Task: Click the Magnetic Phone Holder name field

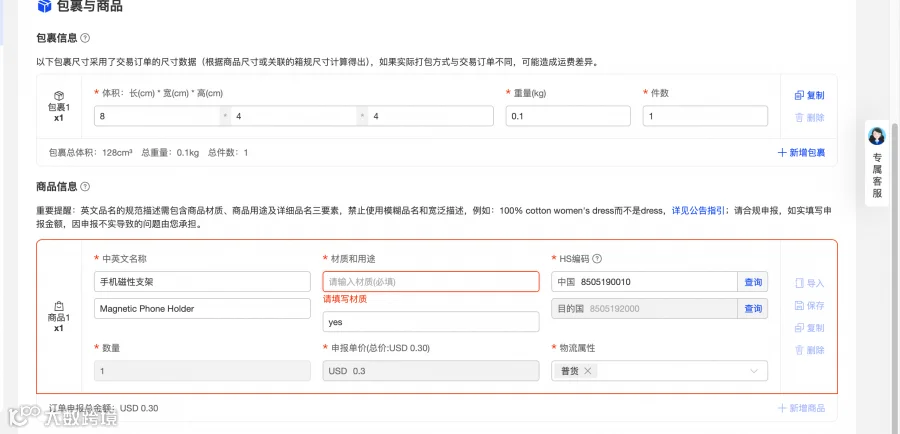Action: [x=202, y=308]
